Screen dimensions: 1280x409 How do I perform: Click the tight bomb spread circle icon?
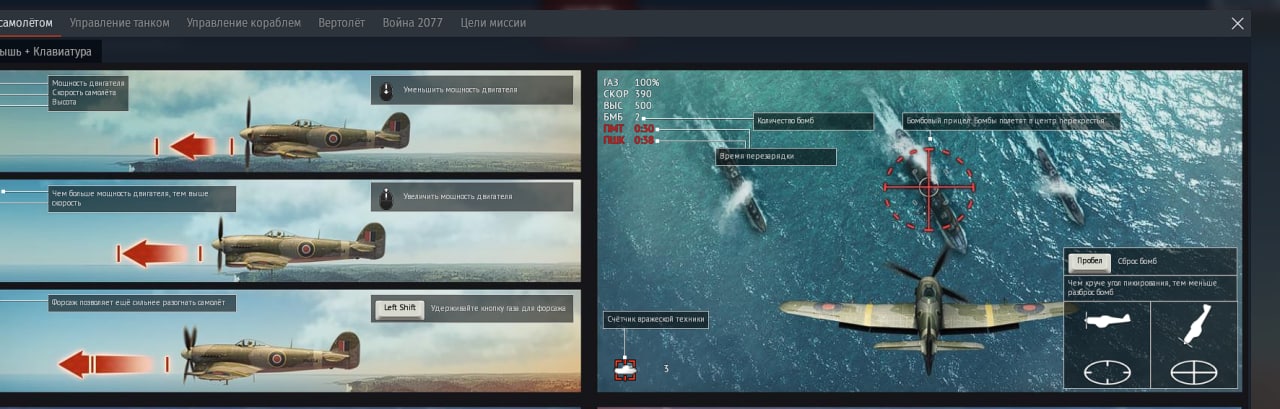coord(1193,371)
